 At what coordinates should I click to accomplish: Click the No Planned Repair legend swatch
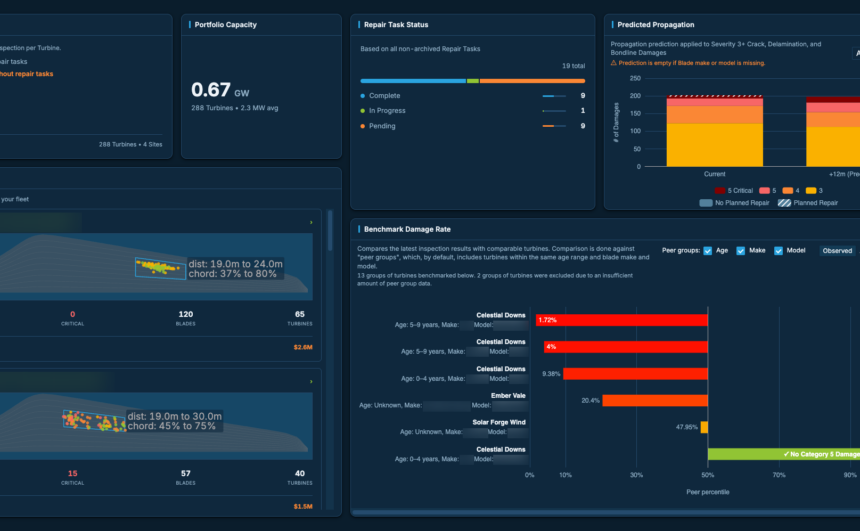tap(706, 203)
